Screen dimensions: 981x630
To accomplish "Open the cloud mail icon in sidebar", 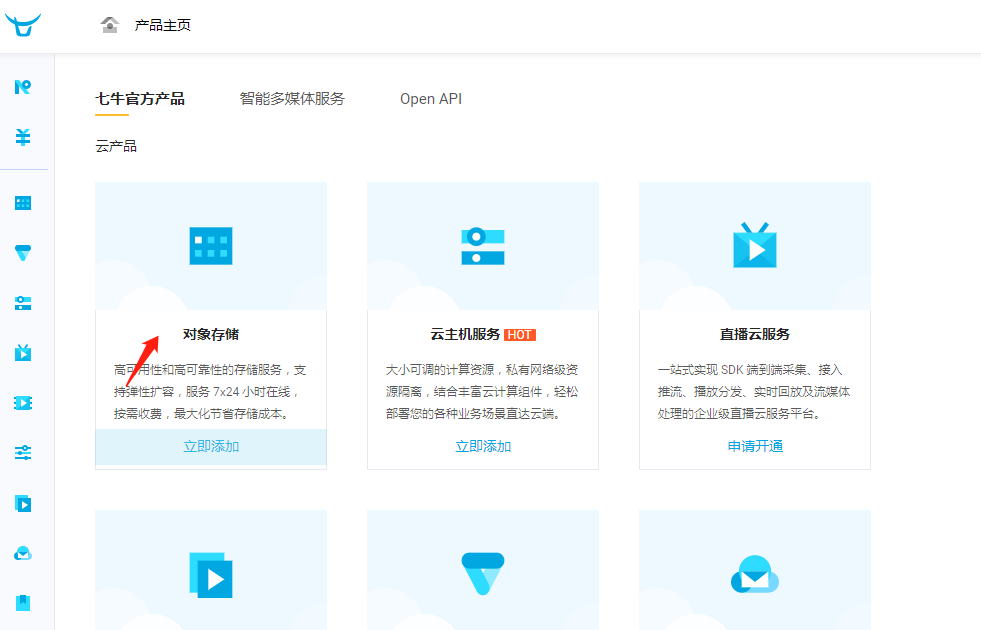I will [x=23, y=553].
